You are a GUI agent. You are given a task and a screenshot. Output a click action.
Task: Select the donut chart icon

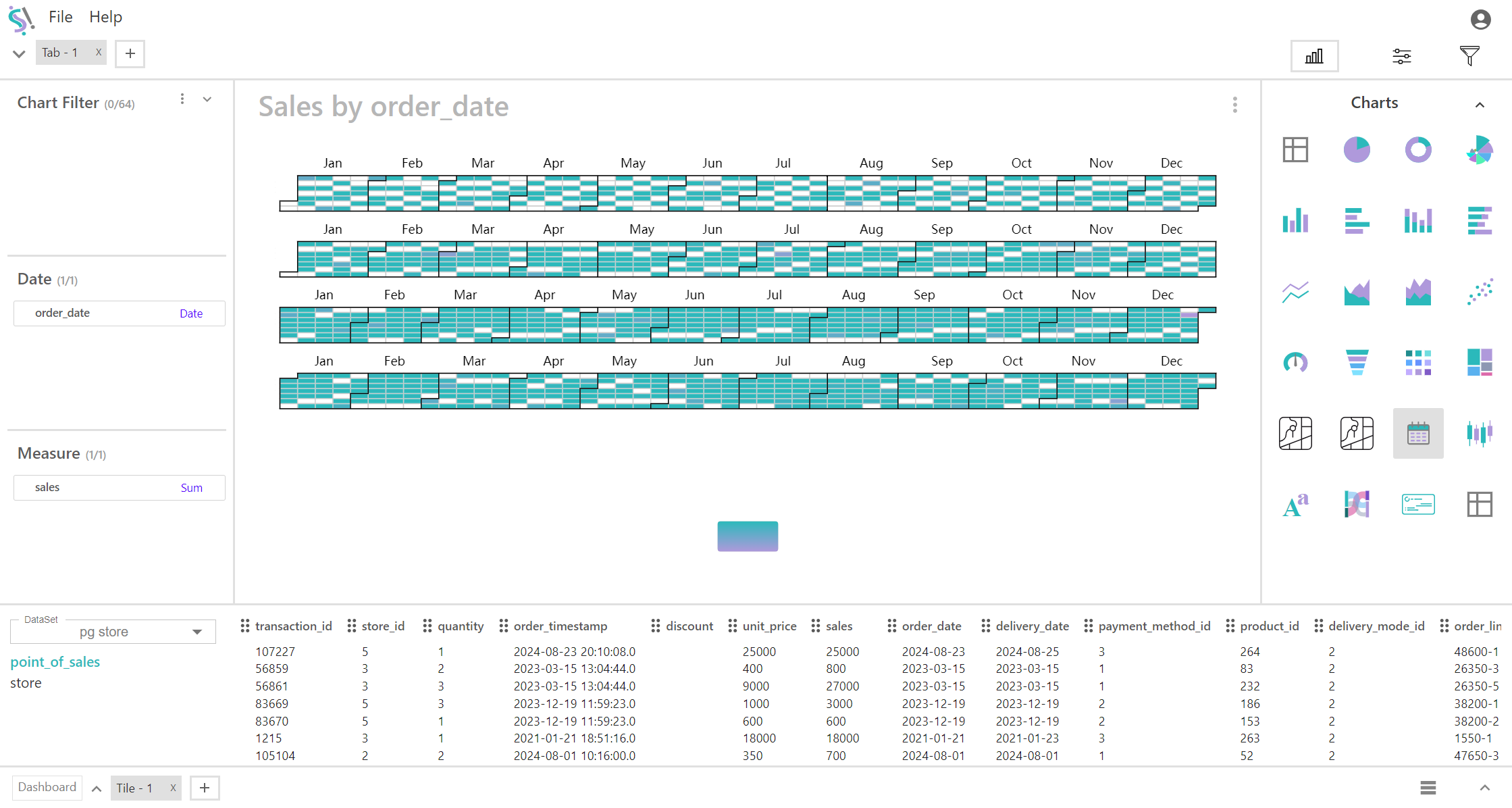pyautogui.click(x=1418, y=149)
